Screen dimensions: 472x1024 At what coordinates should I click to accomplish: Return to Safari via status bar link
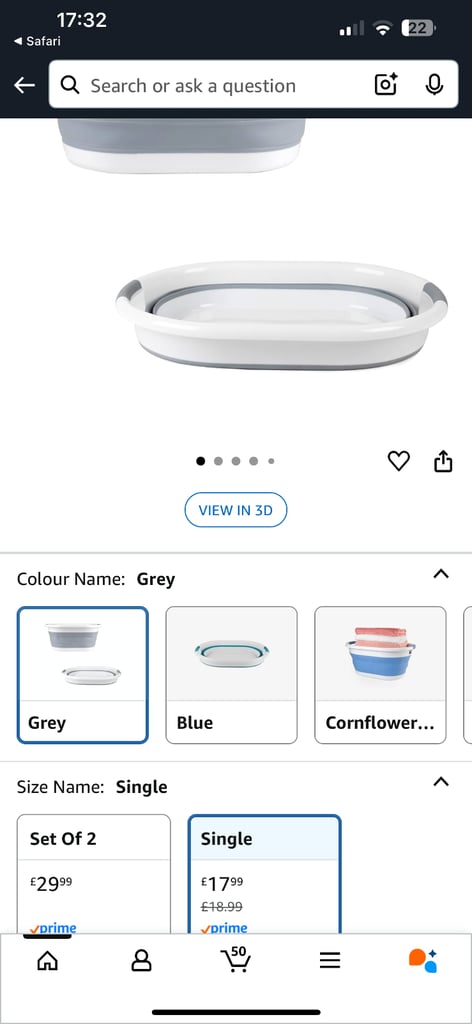click(37, 41)
